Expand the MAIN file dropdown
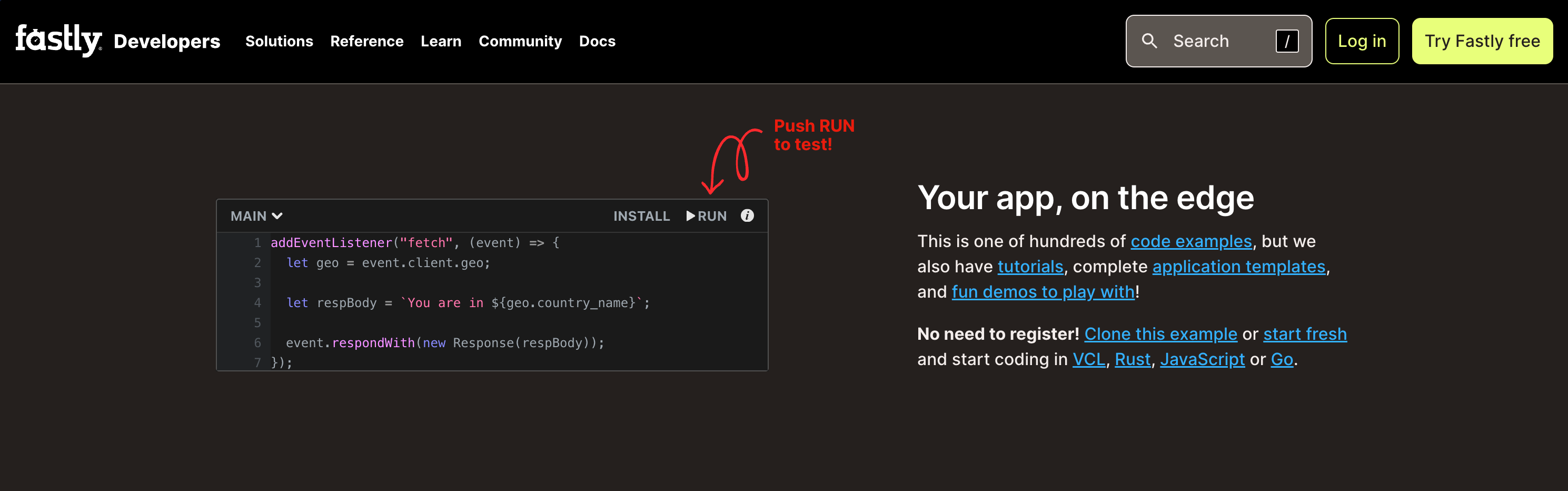The width and height of the screenshot is (1568, 491). click(256, 215)
